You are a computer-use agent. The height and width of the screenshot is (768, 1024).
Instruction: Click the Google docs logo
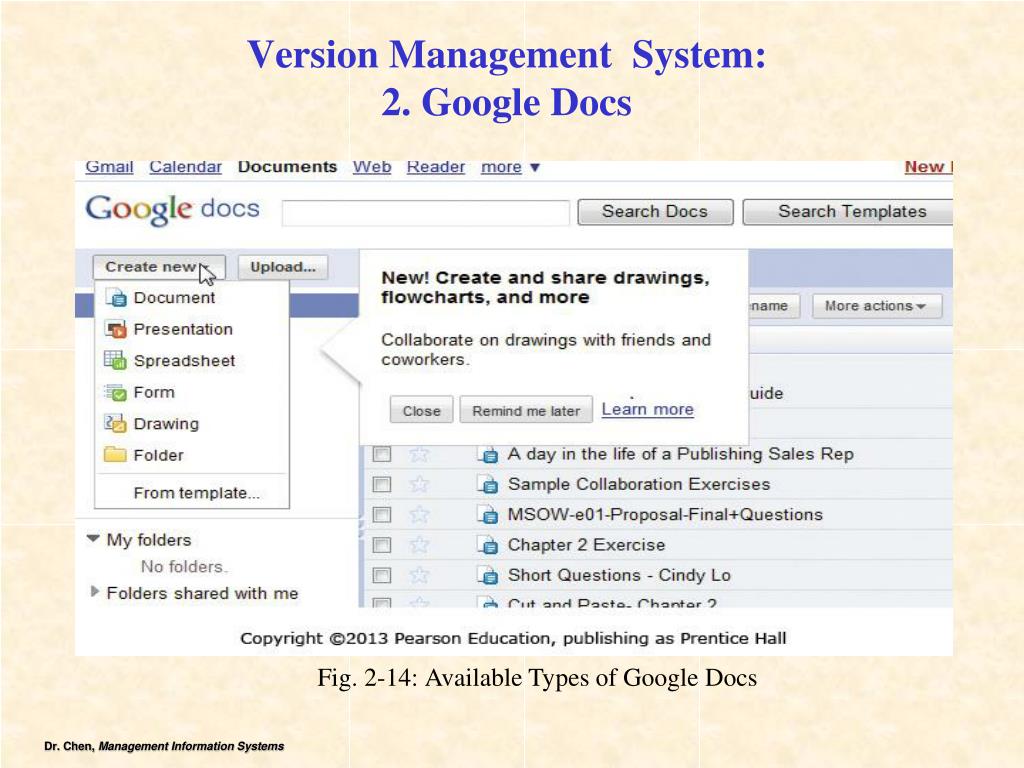click(x=172, y=210)
